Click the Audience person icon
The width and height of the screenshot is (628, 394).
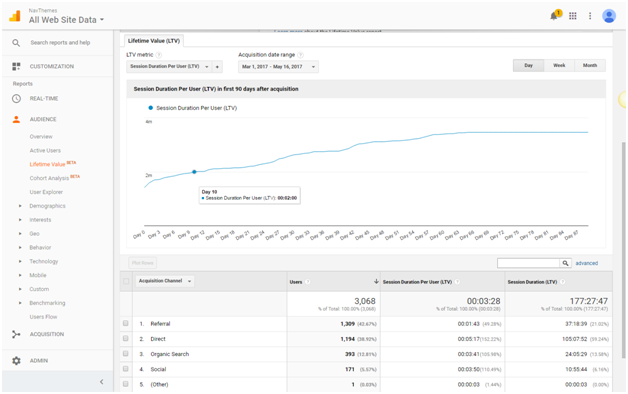click(16, 119)
